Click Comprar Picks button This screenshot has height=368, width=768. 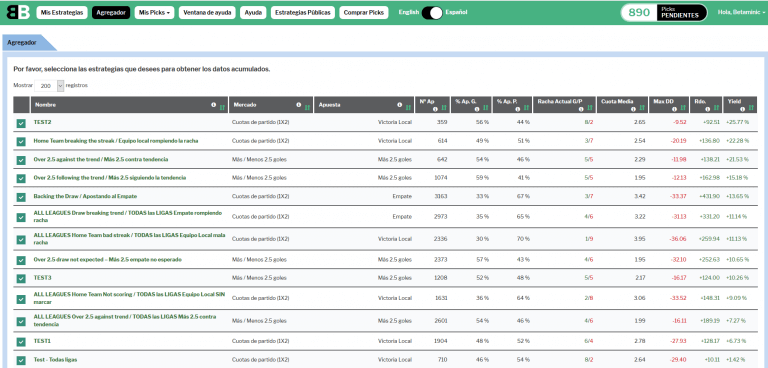363,13
